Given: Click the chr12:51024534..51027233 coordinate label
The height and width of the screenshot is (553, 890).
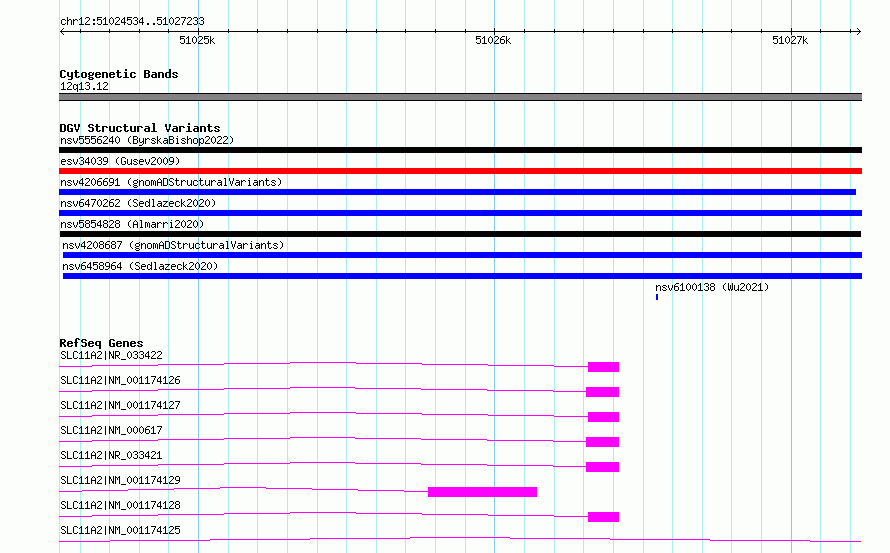Looking at the screenshot, I should [x=132, y=21].
